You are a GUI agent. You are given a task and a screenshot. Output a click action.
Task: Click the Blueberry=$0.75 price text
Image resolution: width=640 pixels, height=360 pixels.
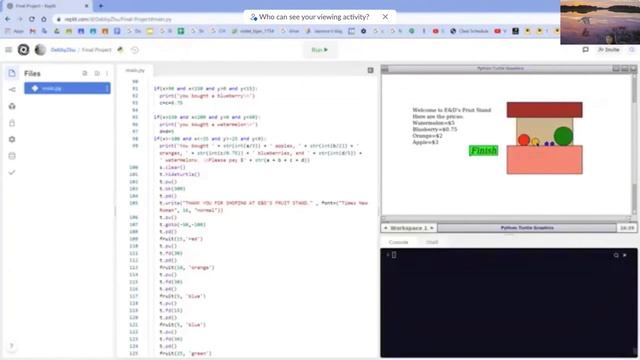[435, 129]
